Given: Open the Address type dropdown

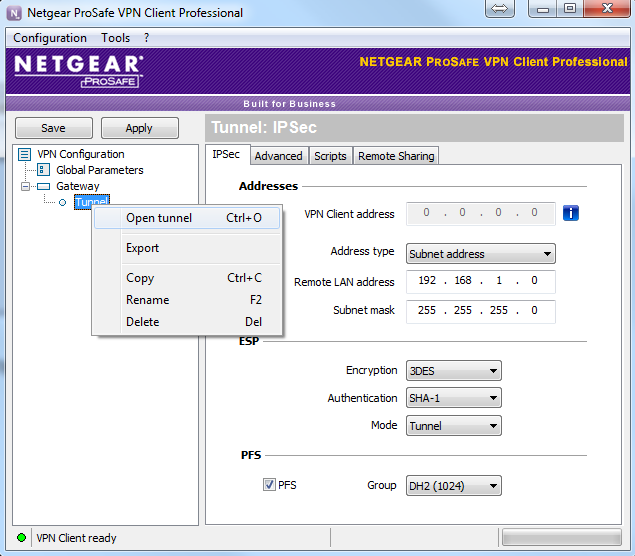Looking at the screenshot, I should [481, 254].
